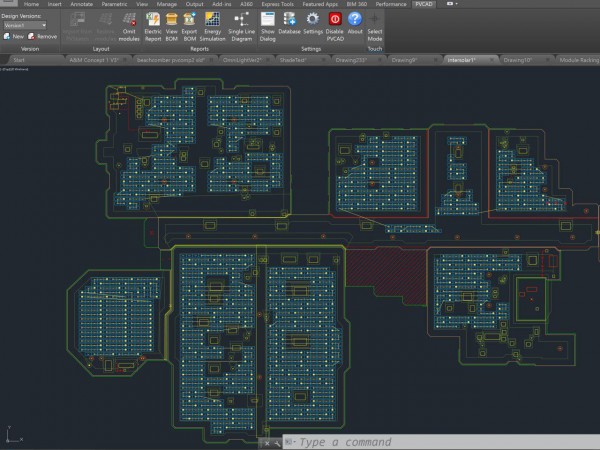Screen dimensions: 600x450
Task: Run the Energy Simulation tool
Action: [213, 20]
